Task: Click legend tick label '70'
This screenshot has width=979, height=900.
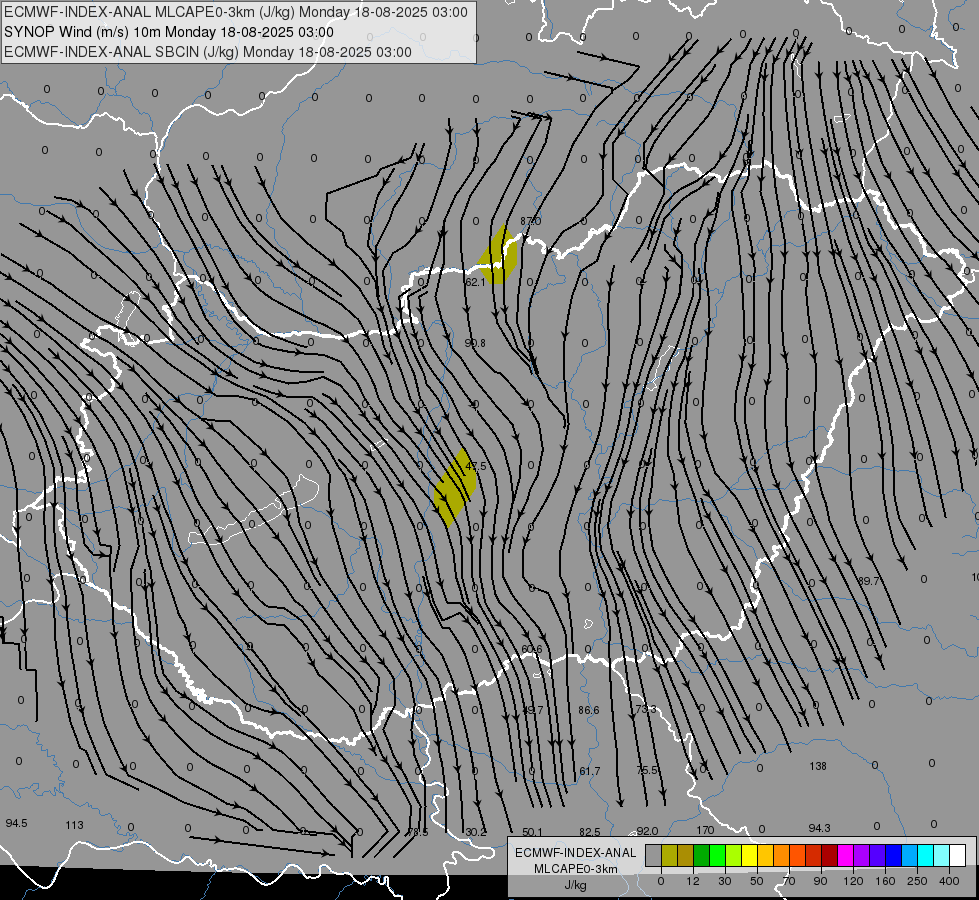Action: click(789, 881)
